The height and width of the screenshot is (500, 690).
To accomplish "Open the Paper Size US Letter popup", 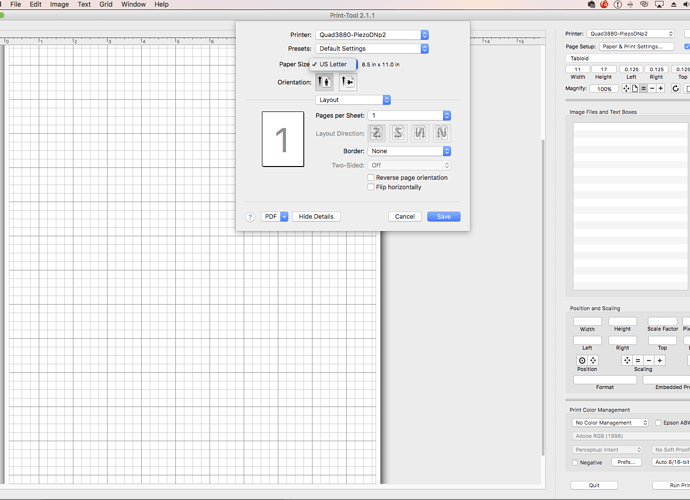I will (333, 64).
